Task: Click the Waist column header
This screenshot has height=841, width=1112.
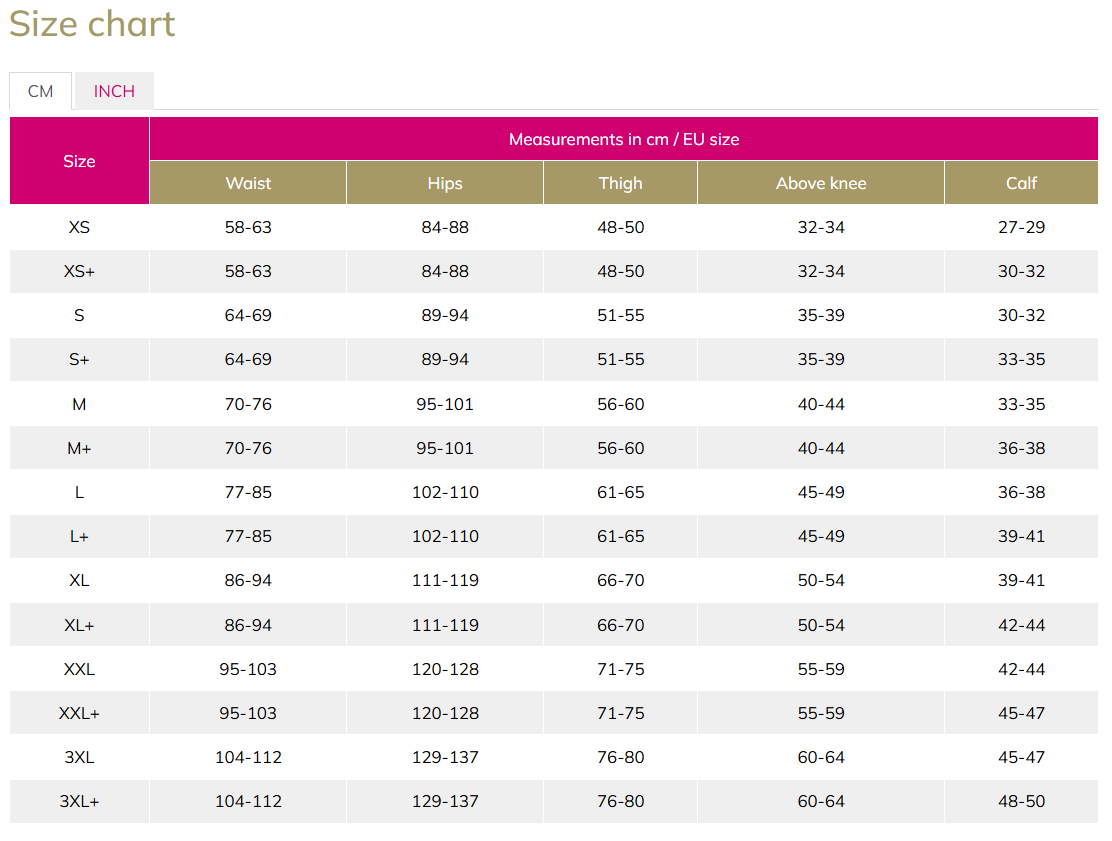Action: 248,183
